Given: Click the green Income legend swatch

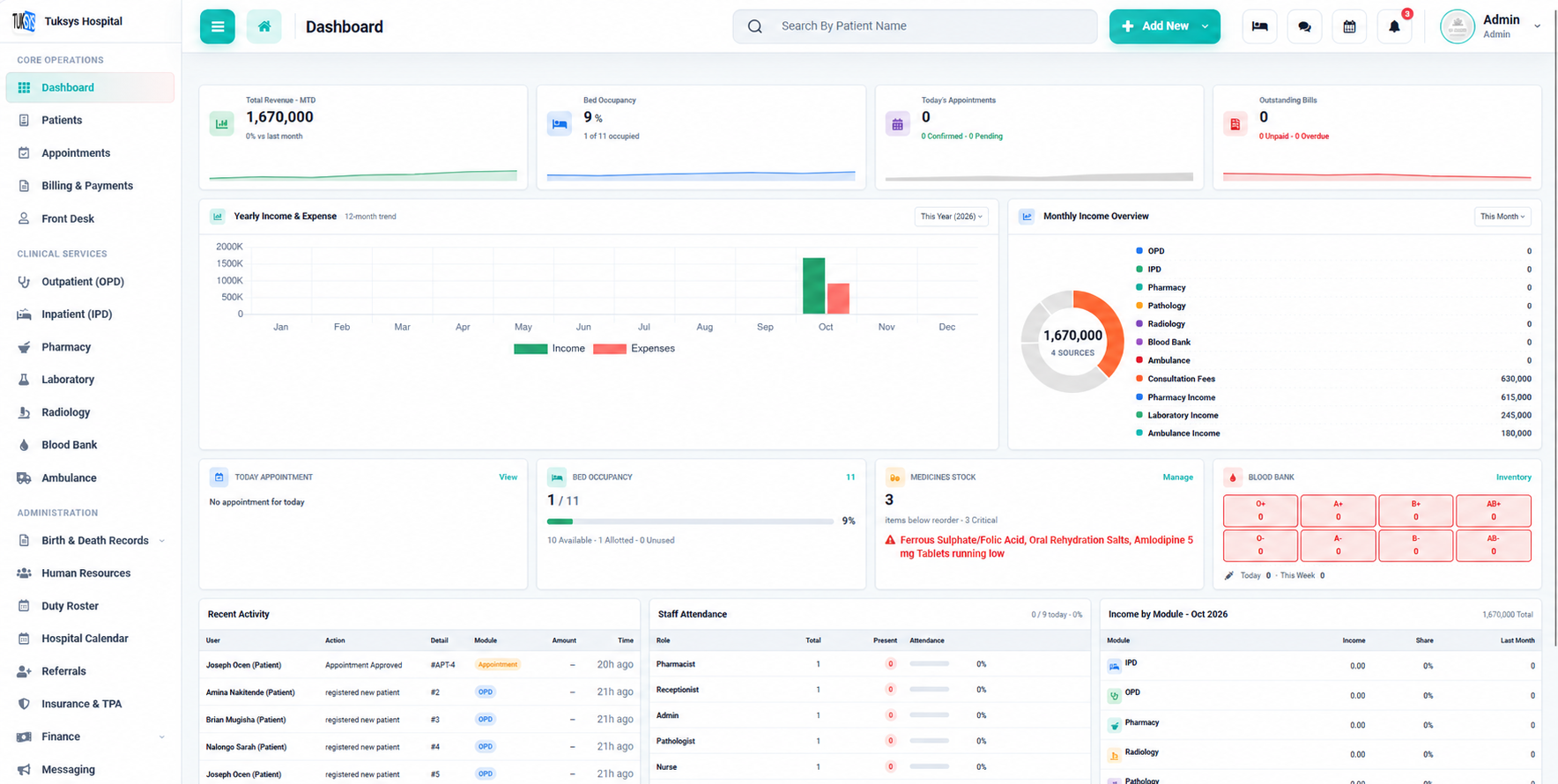Looking at the screenshot, I should [x=530, y=349].
